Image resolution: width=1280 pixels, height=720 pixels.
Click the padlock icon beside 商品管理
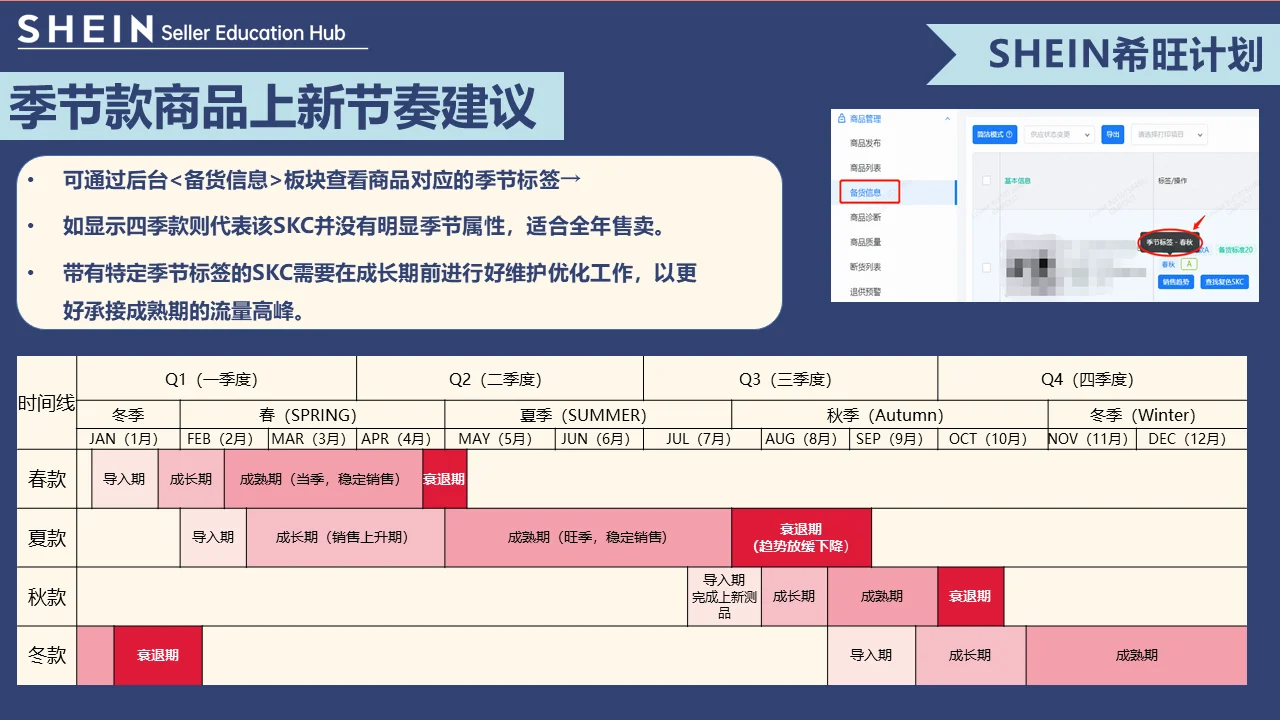tap(842, 119)
